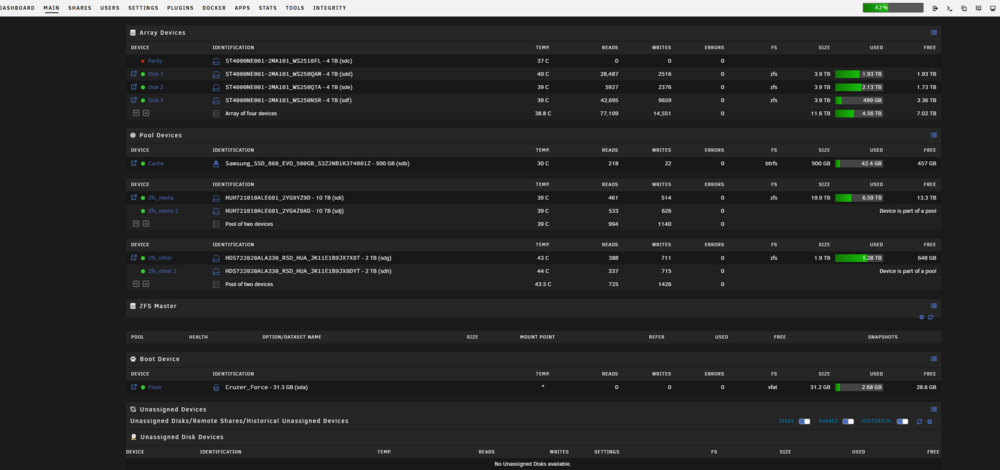Open Cache pool browse icon
The width and height of the screenshot is (1000, 470).
134,163
